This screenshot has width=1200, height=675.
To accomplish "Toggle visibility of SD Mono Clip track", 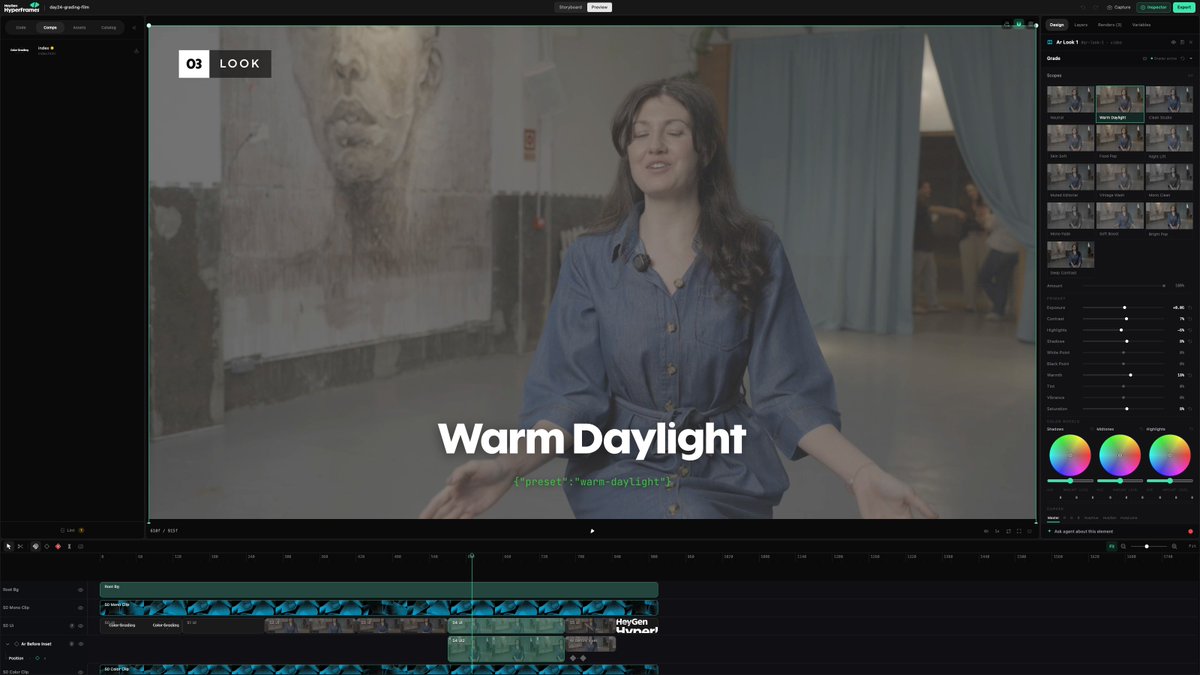I will click(81, 607).
